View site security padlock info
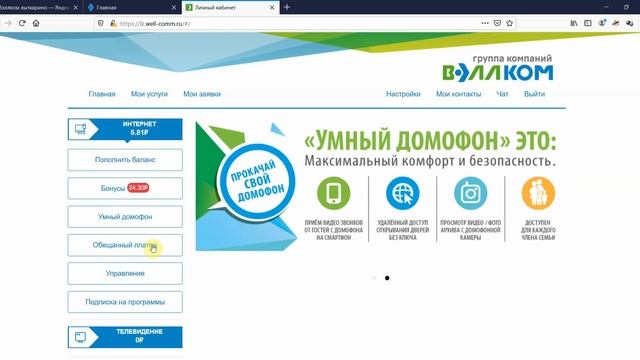 tap(113, 23)
